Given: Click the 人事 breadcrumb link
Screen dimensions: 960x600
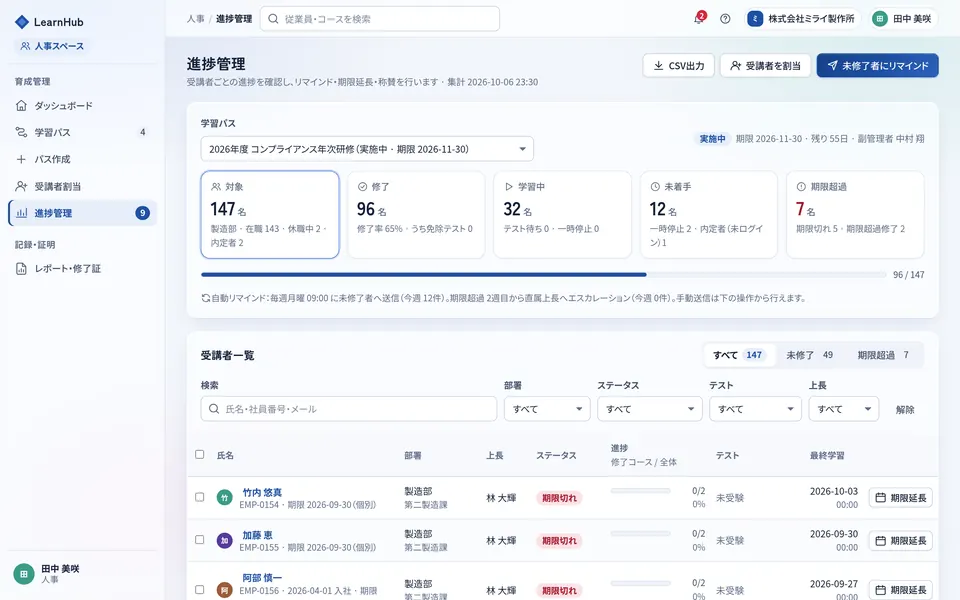Looking at the screenshot, I should pyautogui.click(x=195, y=19).
